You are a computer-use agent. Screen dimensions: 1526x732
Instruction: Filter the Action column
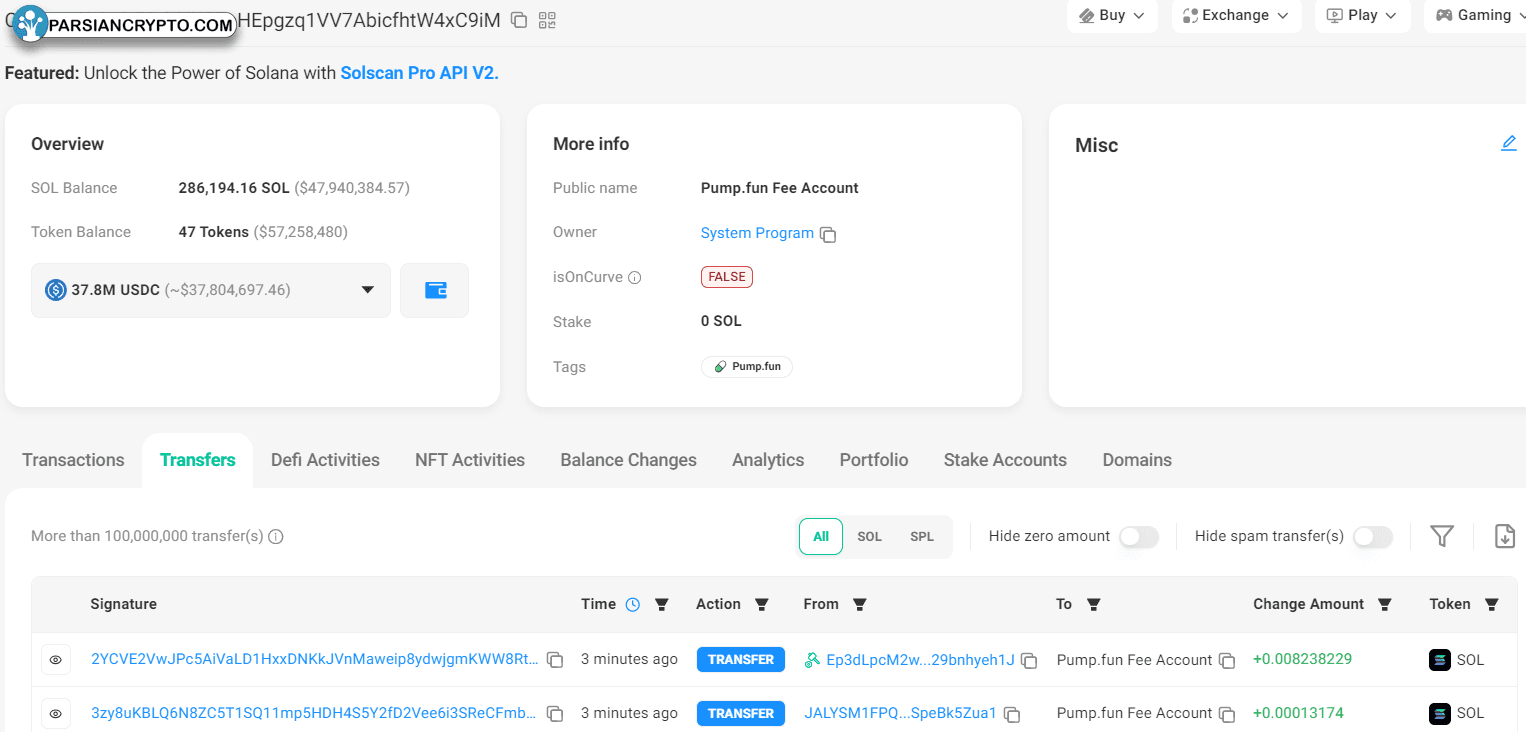pos(761,604)
